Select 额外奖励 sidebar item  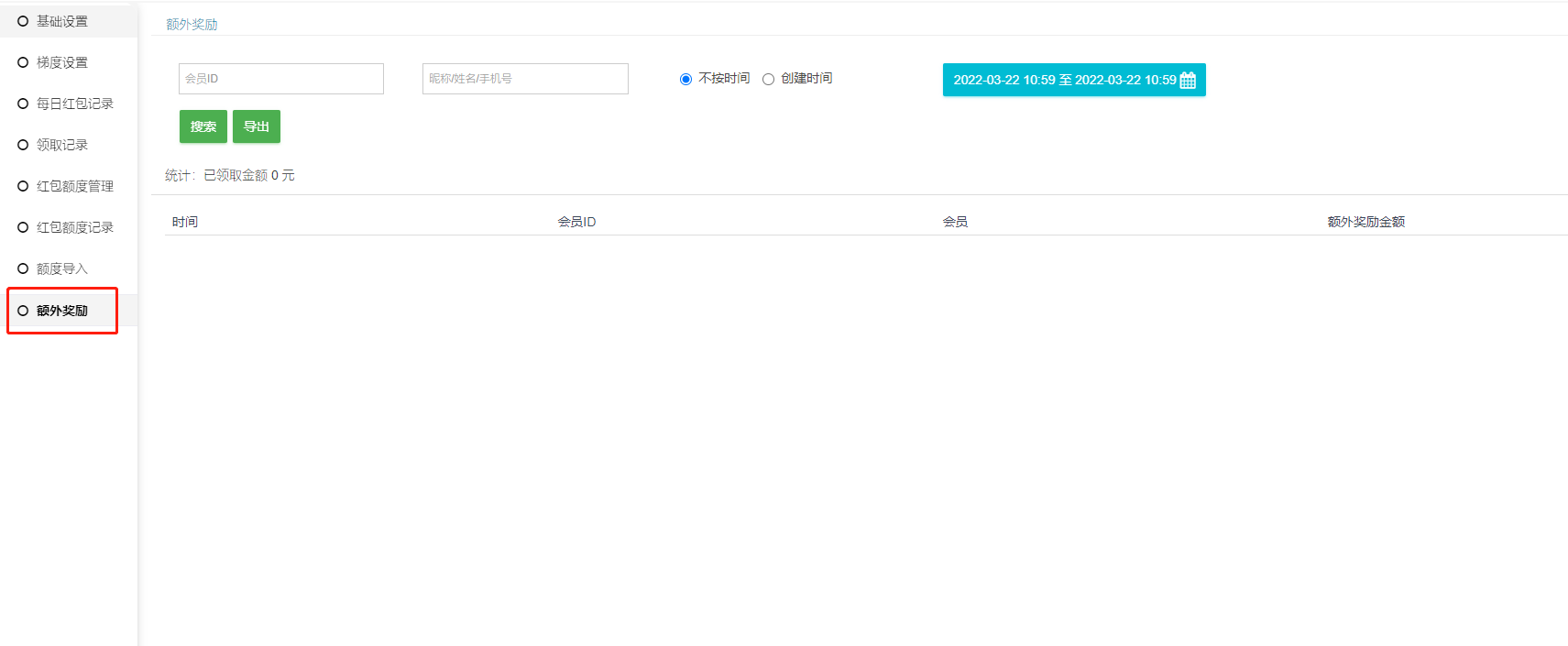[61, 311]
